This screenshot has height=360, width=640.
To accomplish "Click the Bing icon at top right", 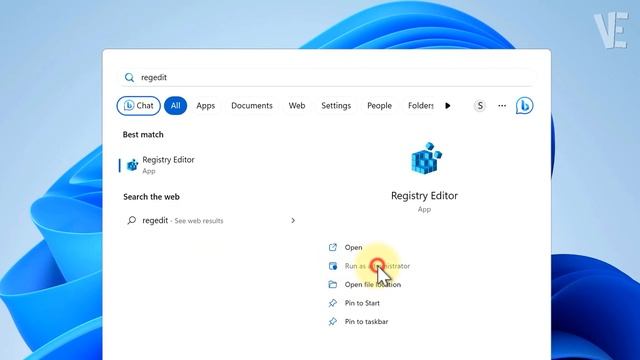I will [524, 106].
